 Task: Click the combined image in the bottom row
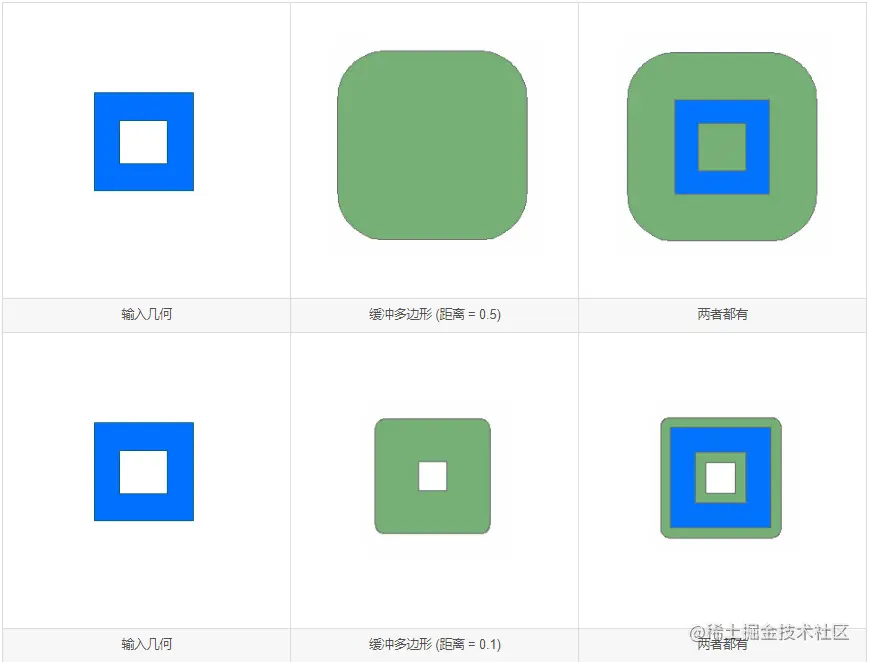tap(721, 478)
